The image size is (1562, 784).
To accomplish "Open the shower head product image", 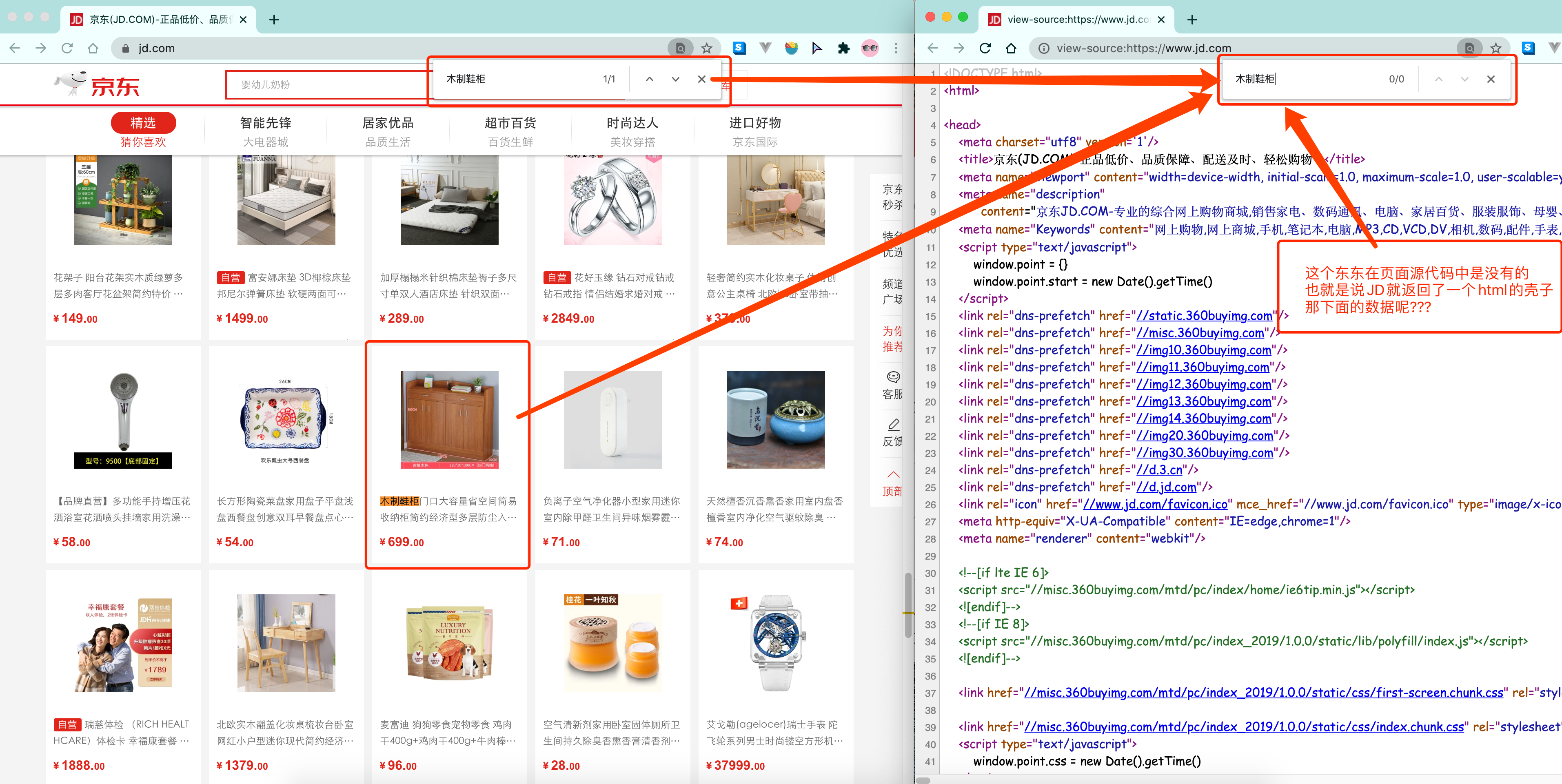I will (123, 420).
